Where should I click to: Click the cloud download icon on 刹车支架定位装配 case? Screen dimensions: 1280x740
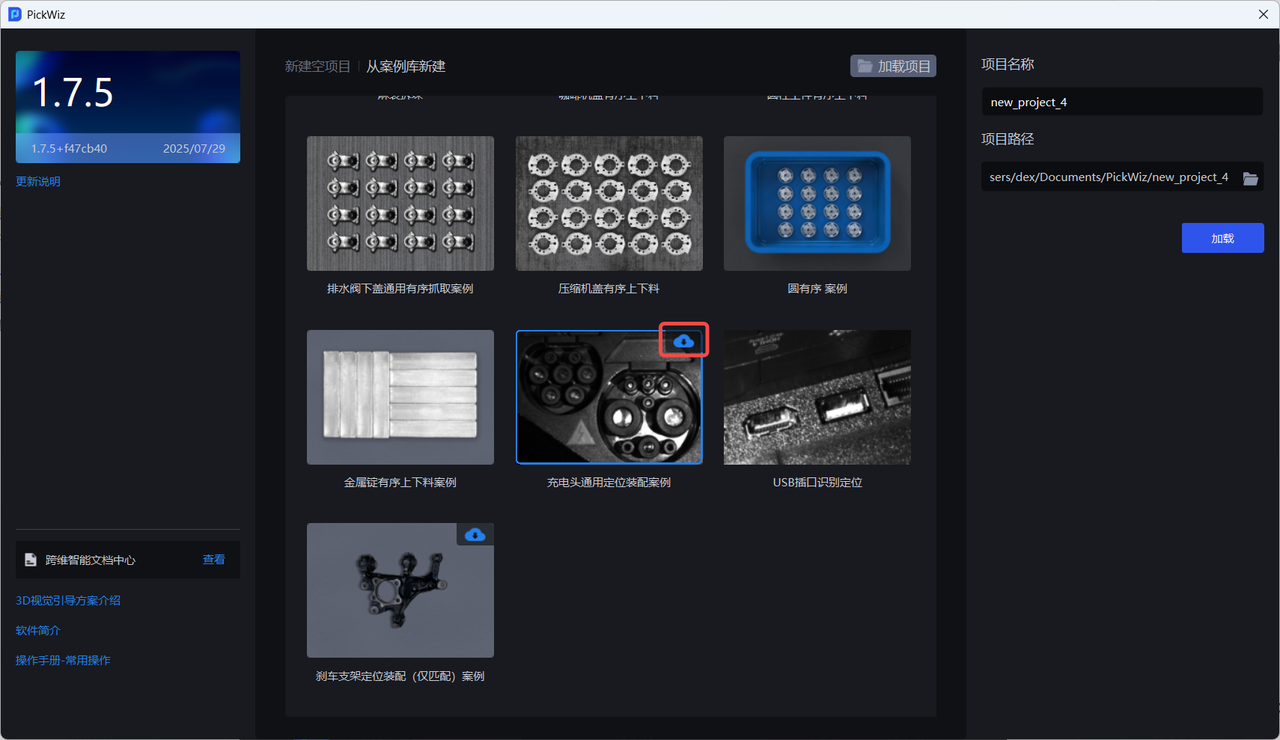[x=475, y=535]
